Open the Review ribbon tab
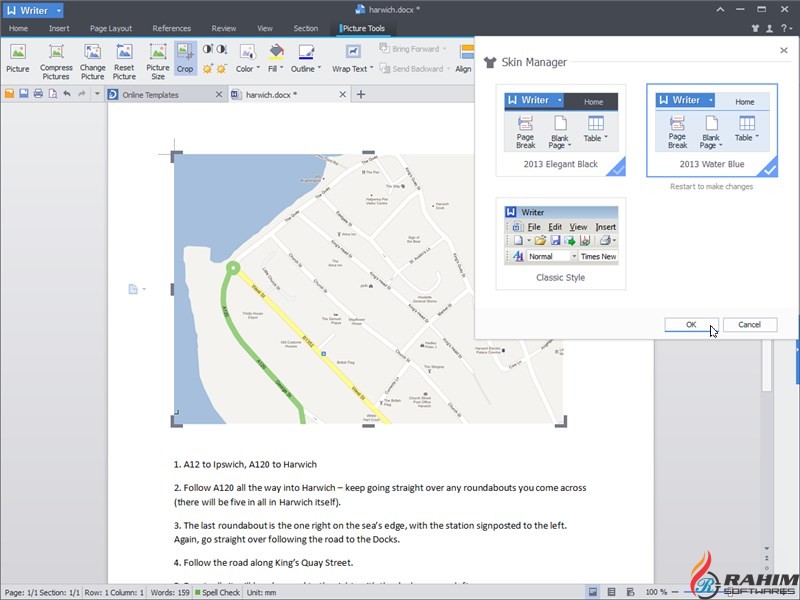The height and width of the screenshot is (600, 800). (x=224, y=29)
